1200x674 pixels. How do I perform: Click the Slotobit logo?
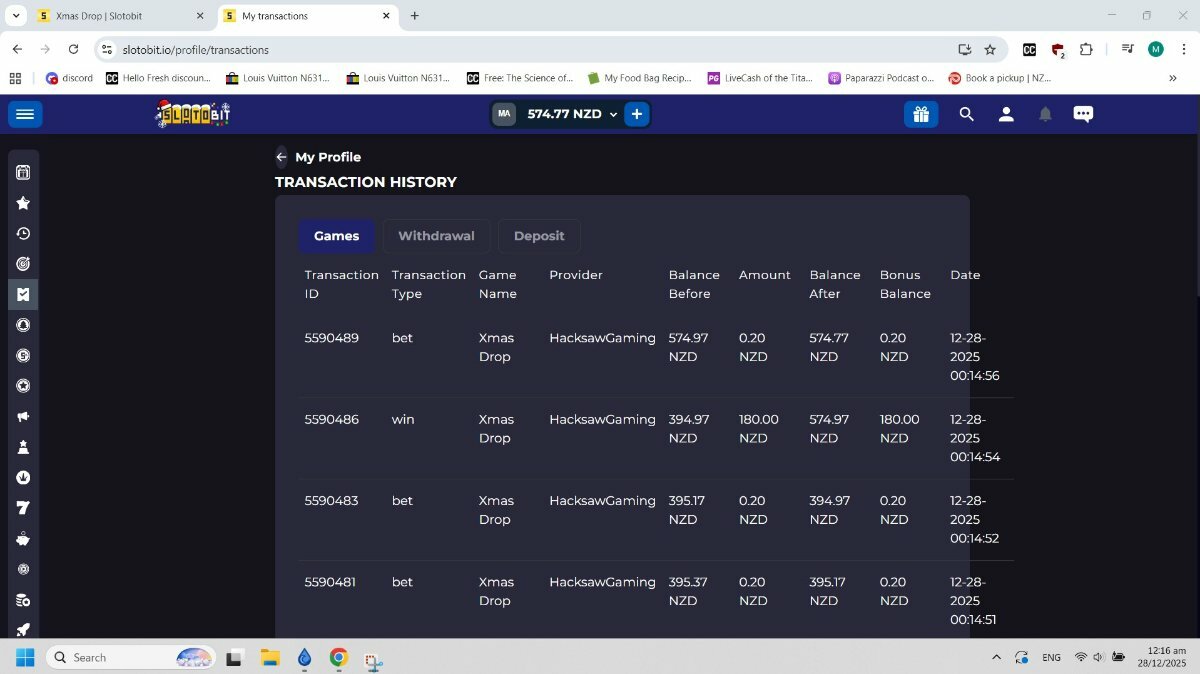tap(193, 114)
